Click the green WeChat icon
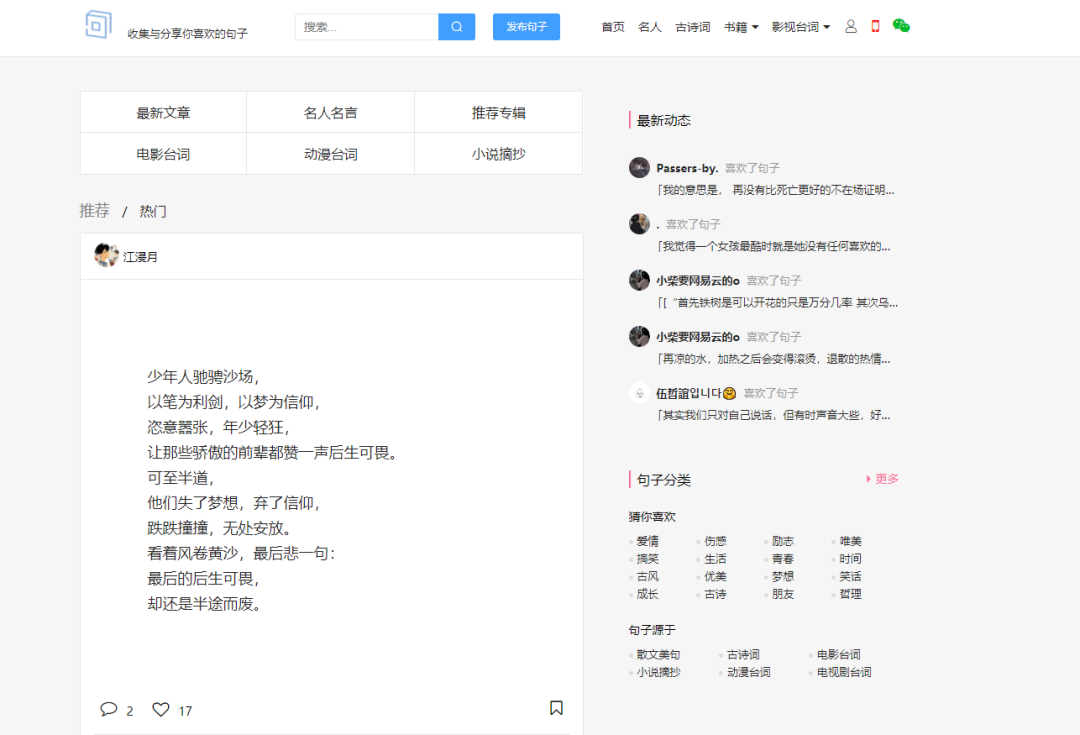The width and height of the screenshot is (1080, 735). (901, 27)
